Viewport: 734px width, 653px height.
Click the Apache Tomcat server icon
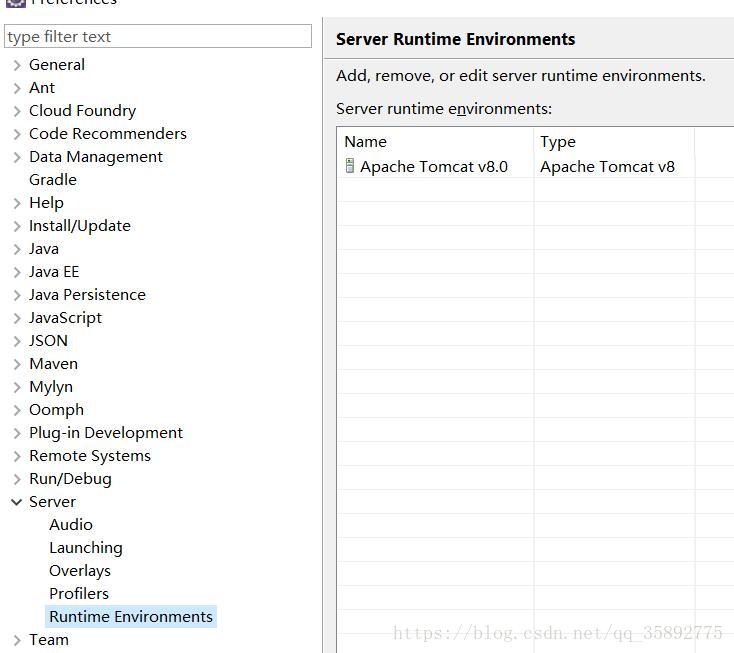click(350, 166)
